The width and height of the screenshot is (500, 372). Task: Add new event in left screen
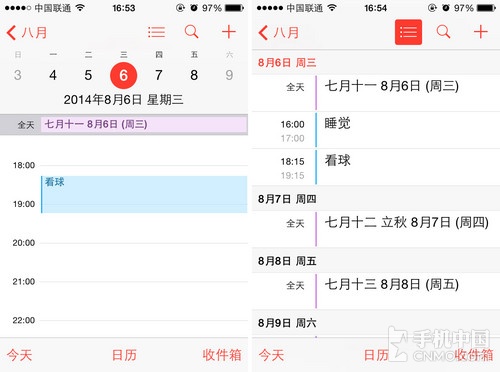229,32
